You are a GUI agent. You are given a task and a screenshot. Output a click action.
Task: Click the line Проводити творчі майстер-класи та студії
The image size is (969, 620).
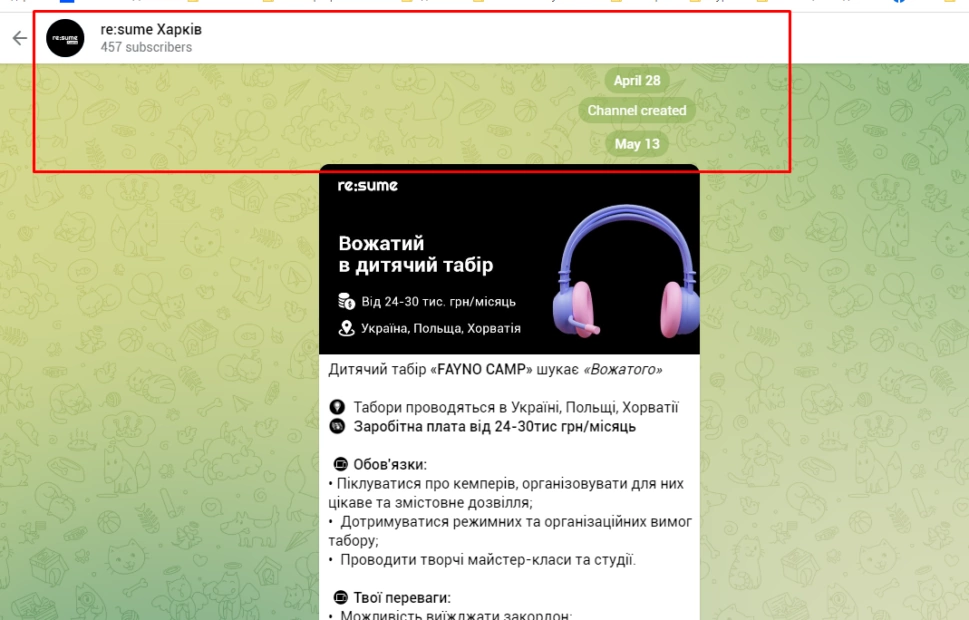[482, 559]
